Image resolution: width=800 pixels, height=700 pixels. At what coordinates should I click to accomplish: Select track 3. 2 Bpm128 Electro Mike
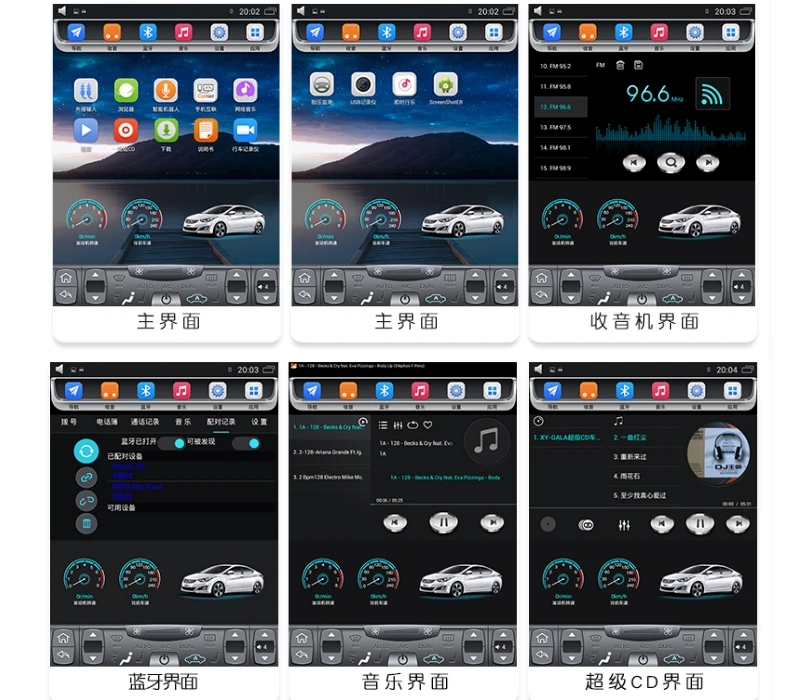point(329,478)
